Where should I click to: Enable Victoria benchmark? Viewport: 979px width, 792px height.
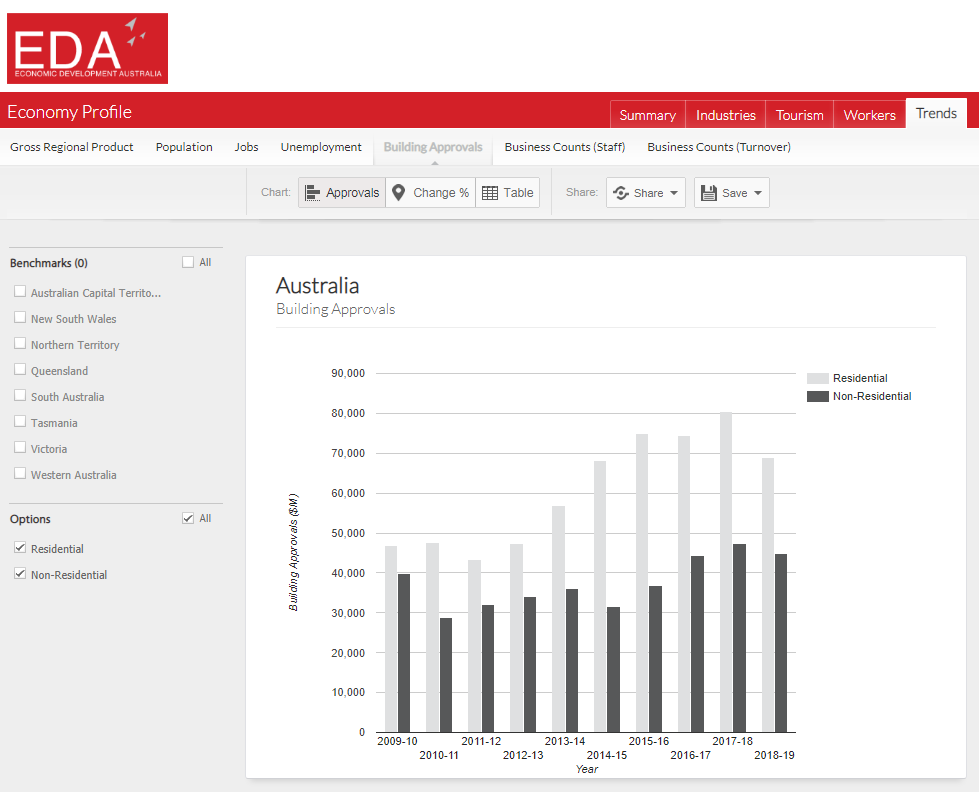point(20,448)
